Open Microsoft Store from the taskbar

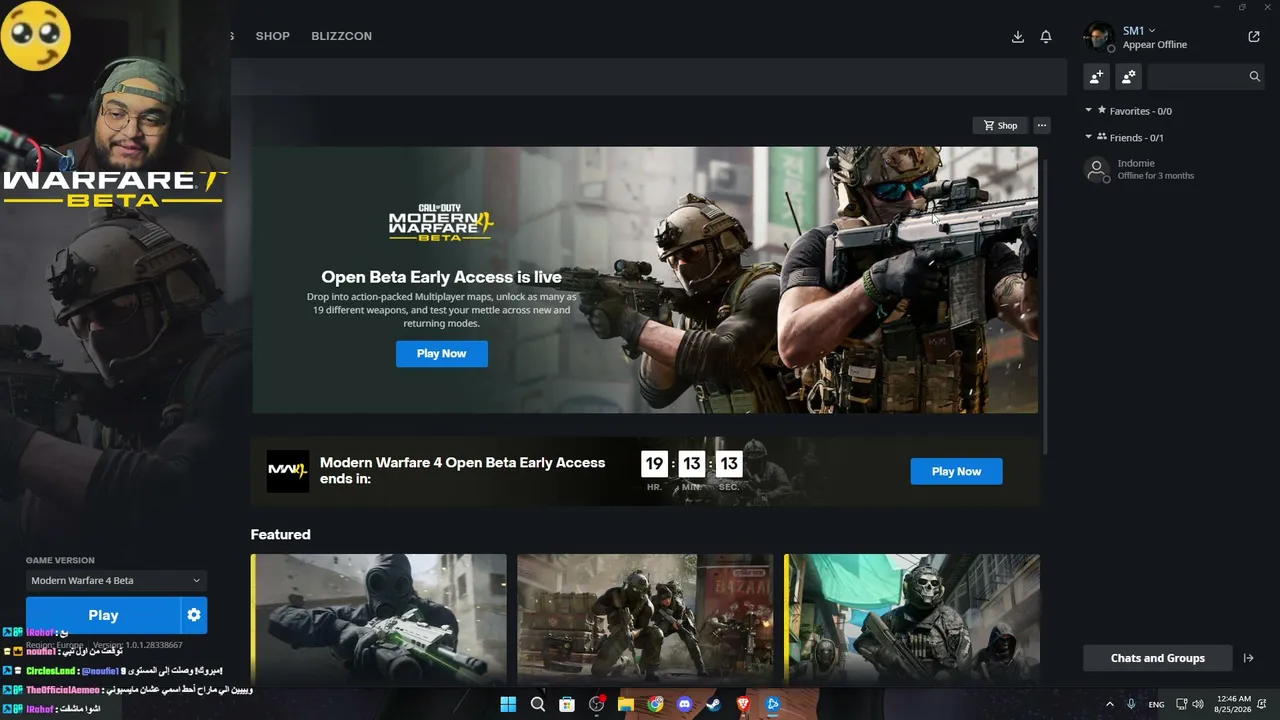[x=567, y=704]
